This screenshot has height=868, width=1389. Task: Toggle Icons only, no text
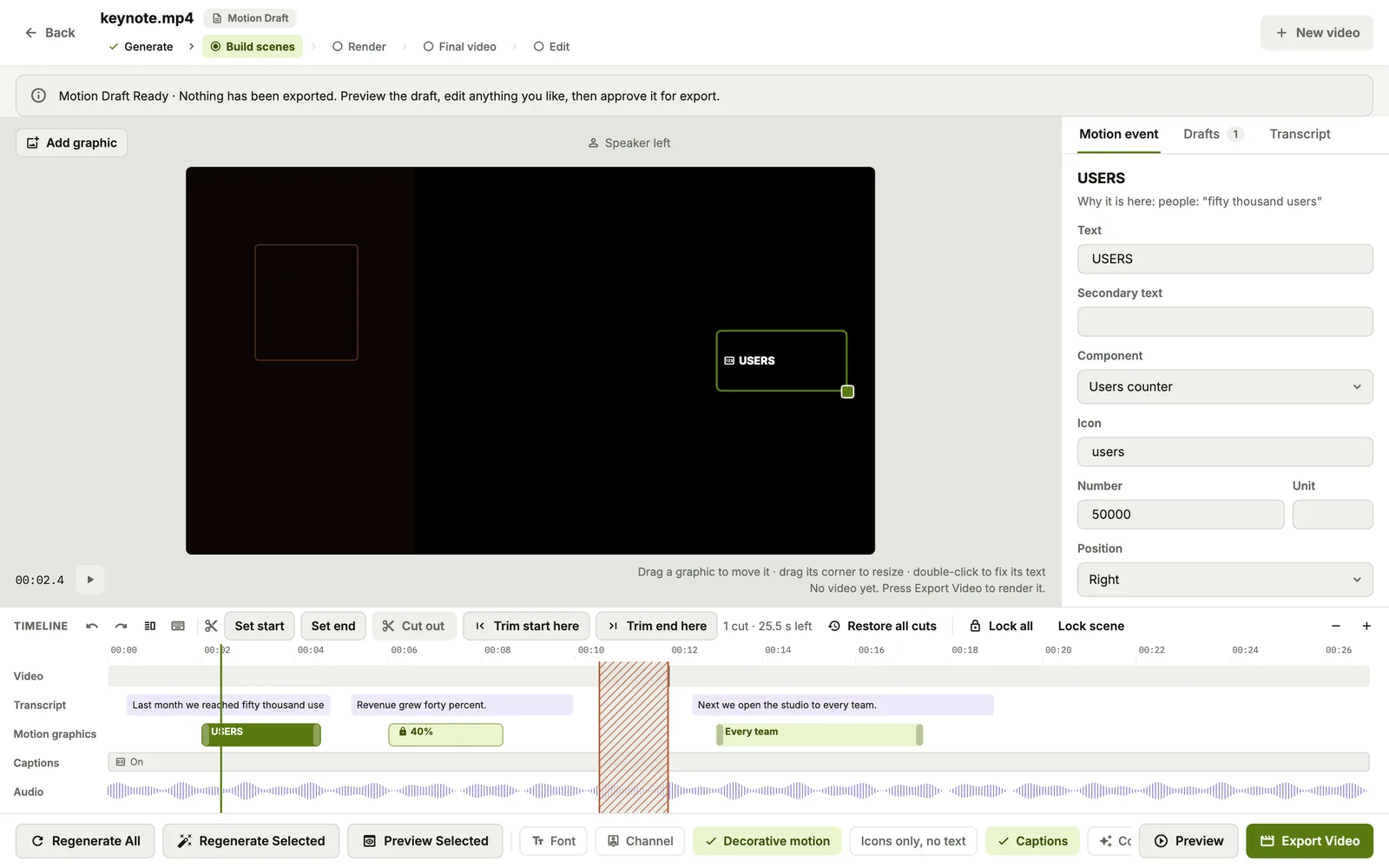click(913, 841)
